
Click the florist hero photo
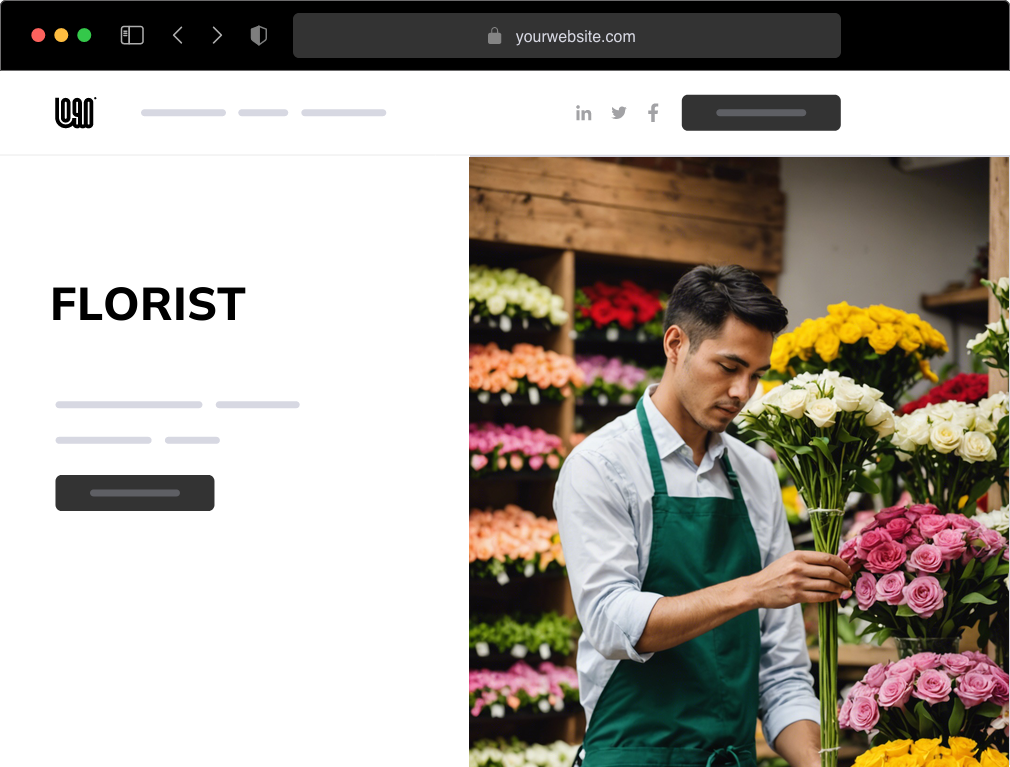coord(738,461)
